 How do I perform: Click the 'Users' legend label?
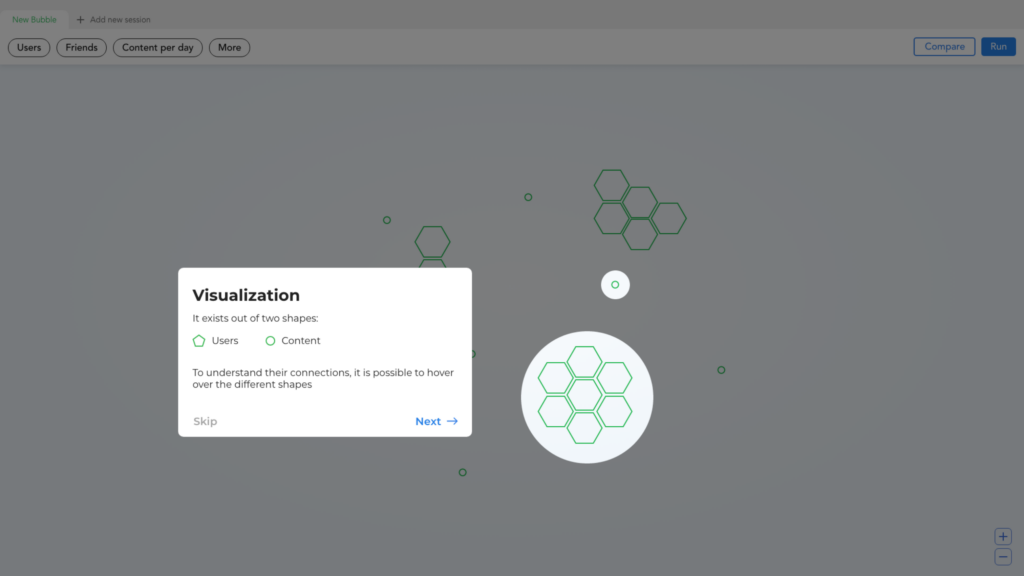tap(225, 341)
